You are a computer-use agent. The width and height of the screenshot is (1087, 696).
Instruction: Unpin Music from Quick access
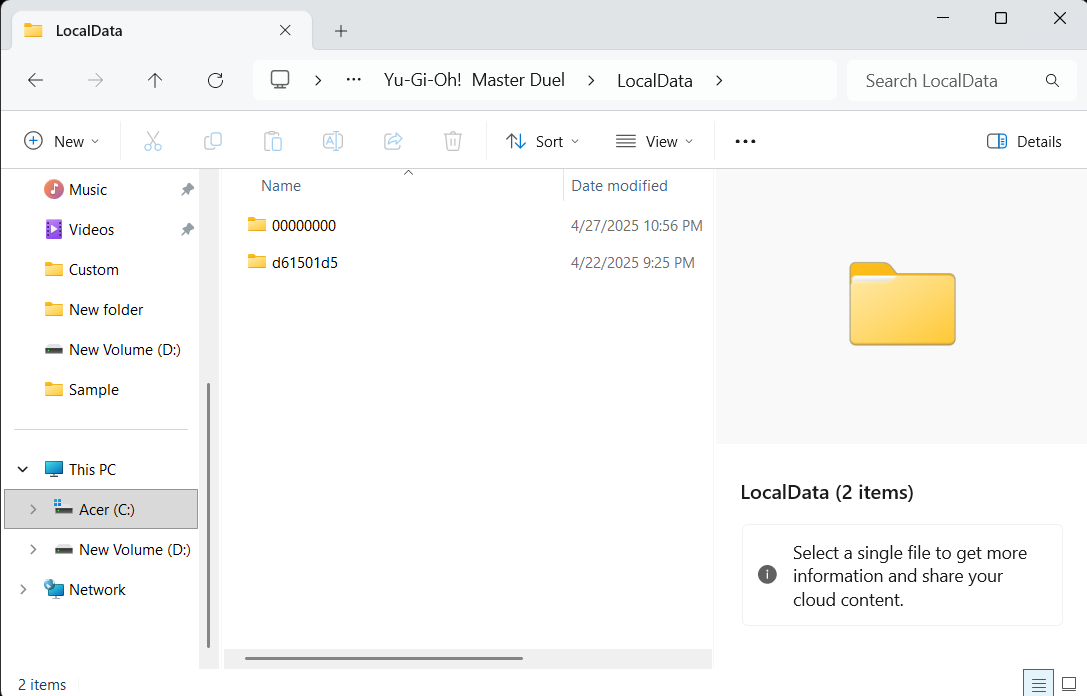click(x=187, y=189)
